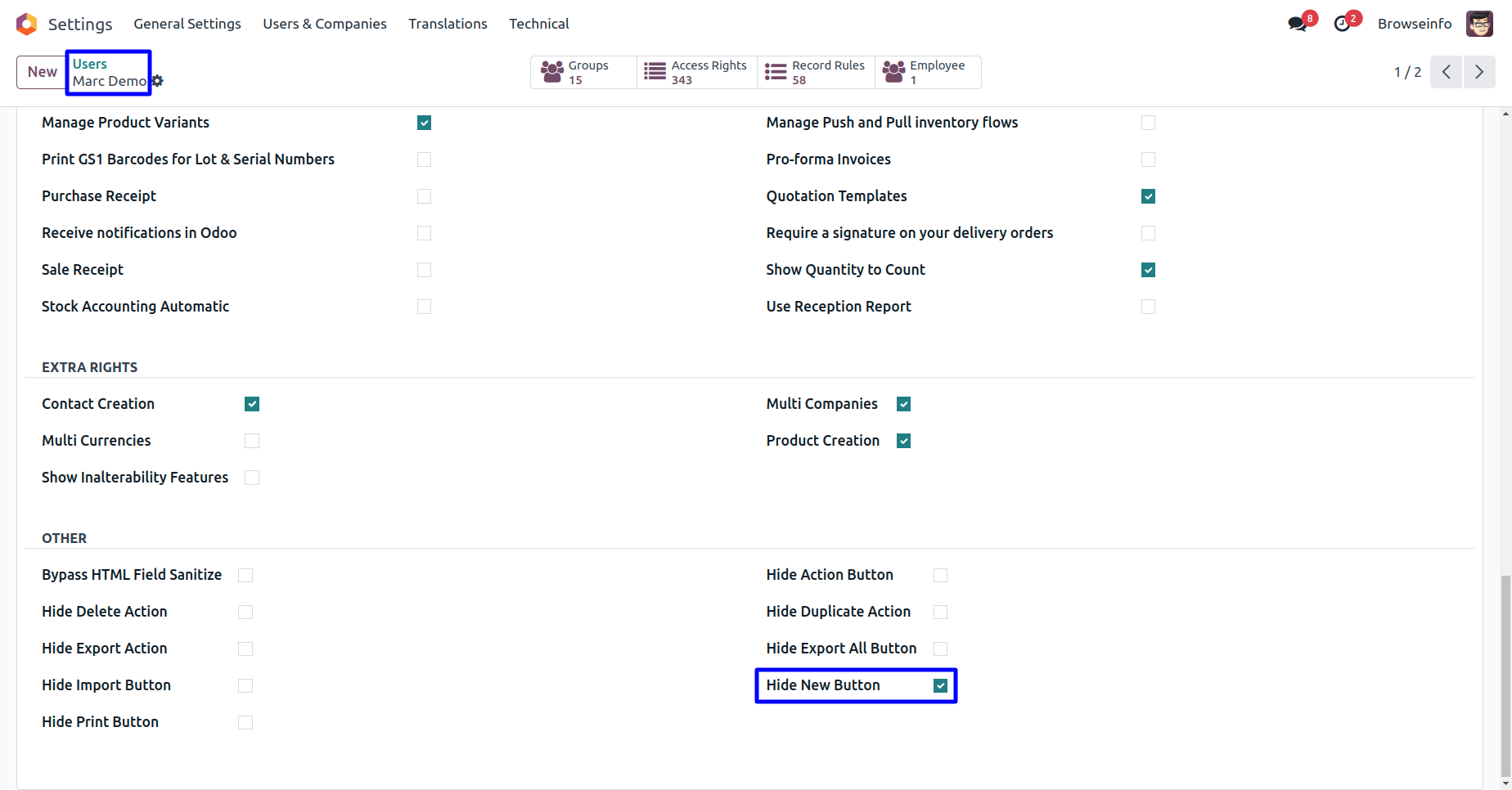The height and width of the screenshot is (790, 1512).
Task: Check Hide Delete Action checkbox
Action: click(x=245, y=612)
